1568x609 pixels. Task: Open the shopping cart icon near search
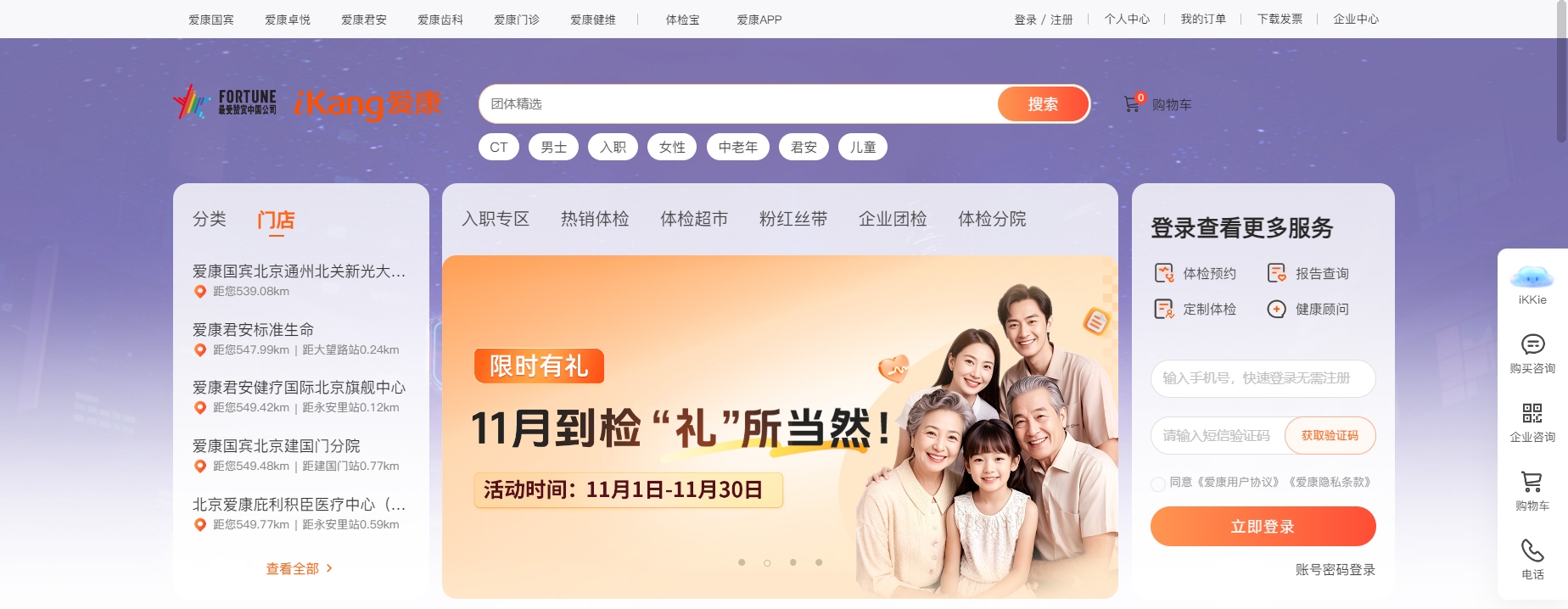tap(1132, 104)
